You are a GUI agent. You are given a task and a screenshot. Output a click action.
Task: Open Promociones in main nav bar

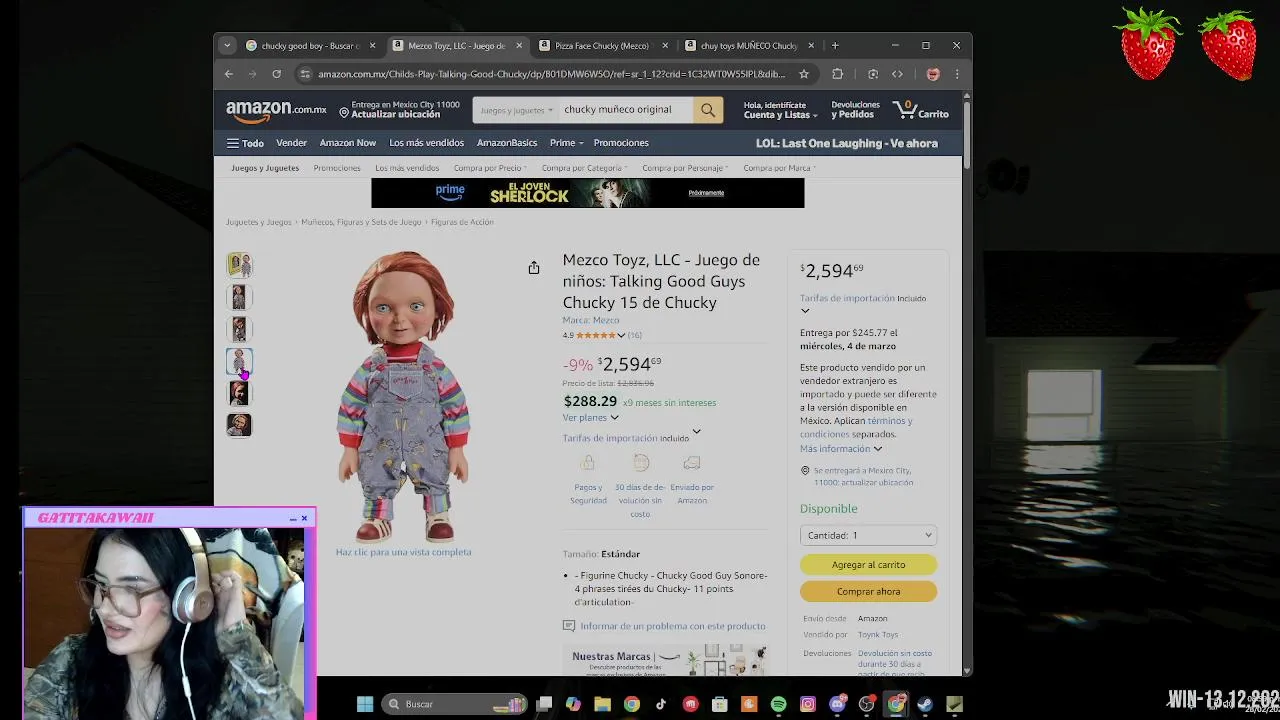pyautogui.click(x=621, y=143)
